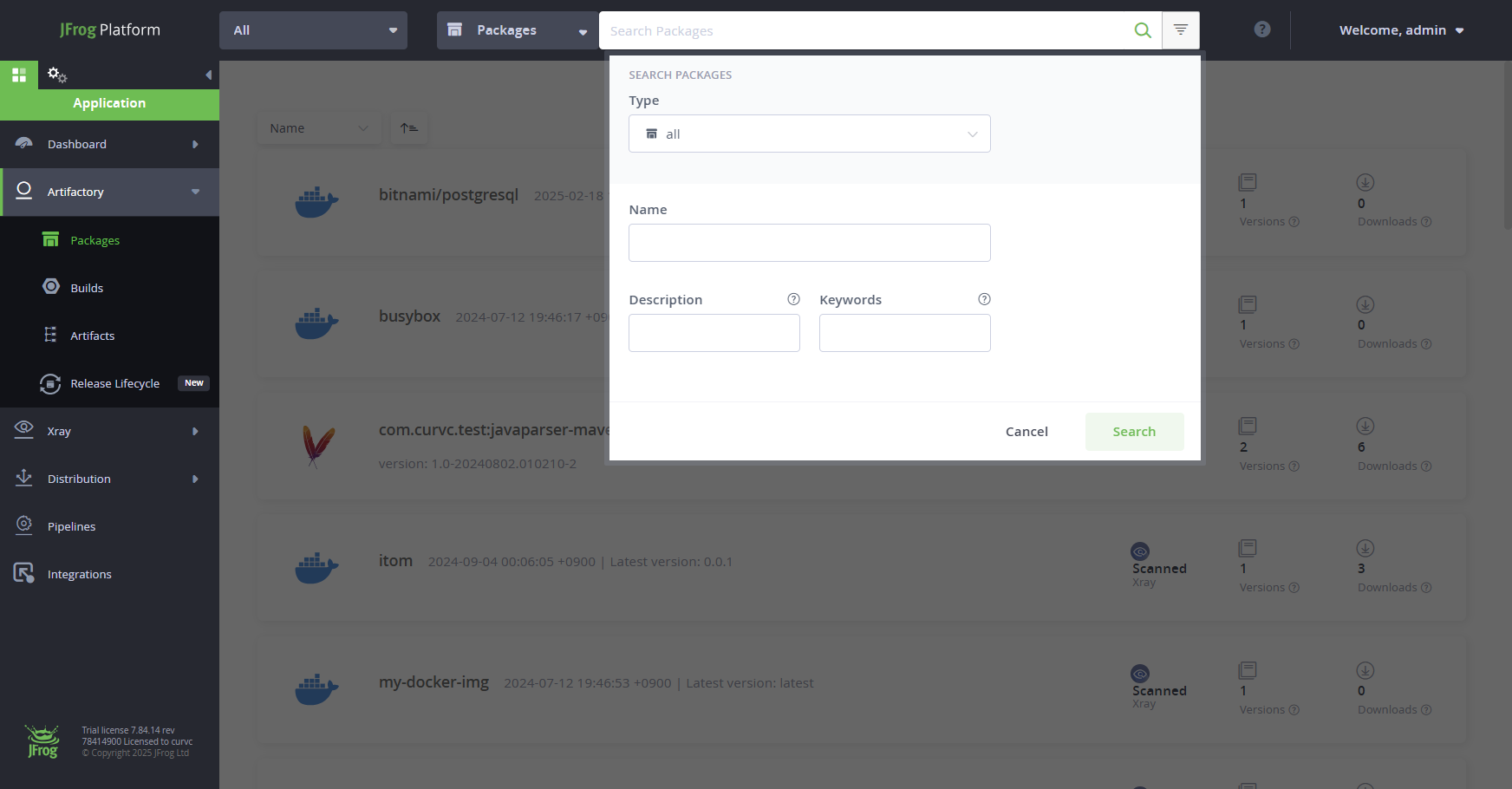Open the Application module grid icon
The width and height of the screenshot is (1512, 789).
[x=19, y=75]
